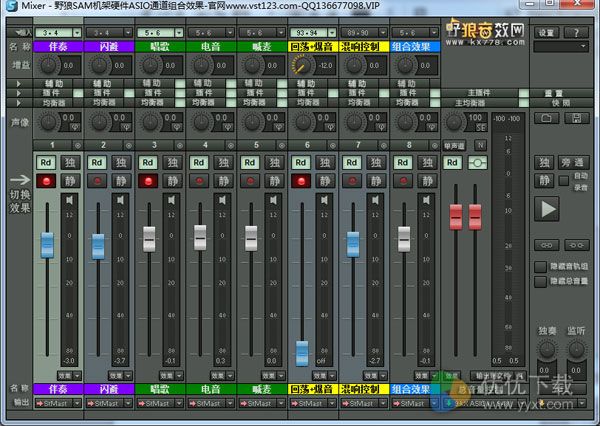Open 均衡器 slot on the 电音 channel
Image resolution: width=600 pixels, height=426 pixels.
point(206,103)
